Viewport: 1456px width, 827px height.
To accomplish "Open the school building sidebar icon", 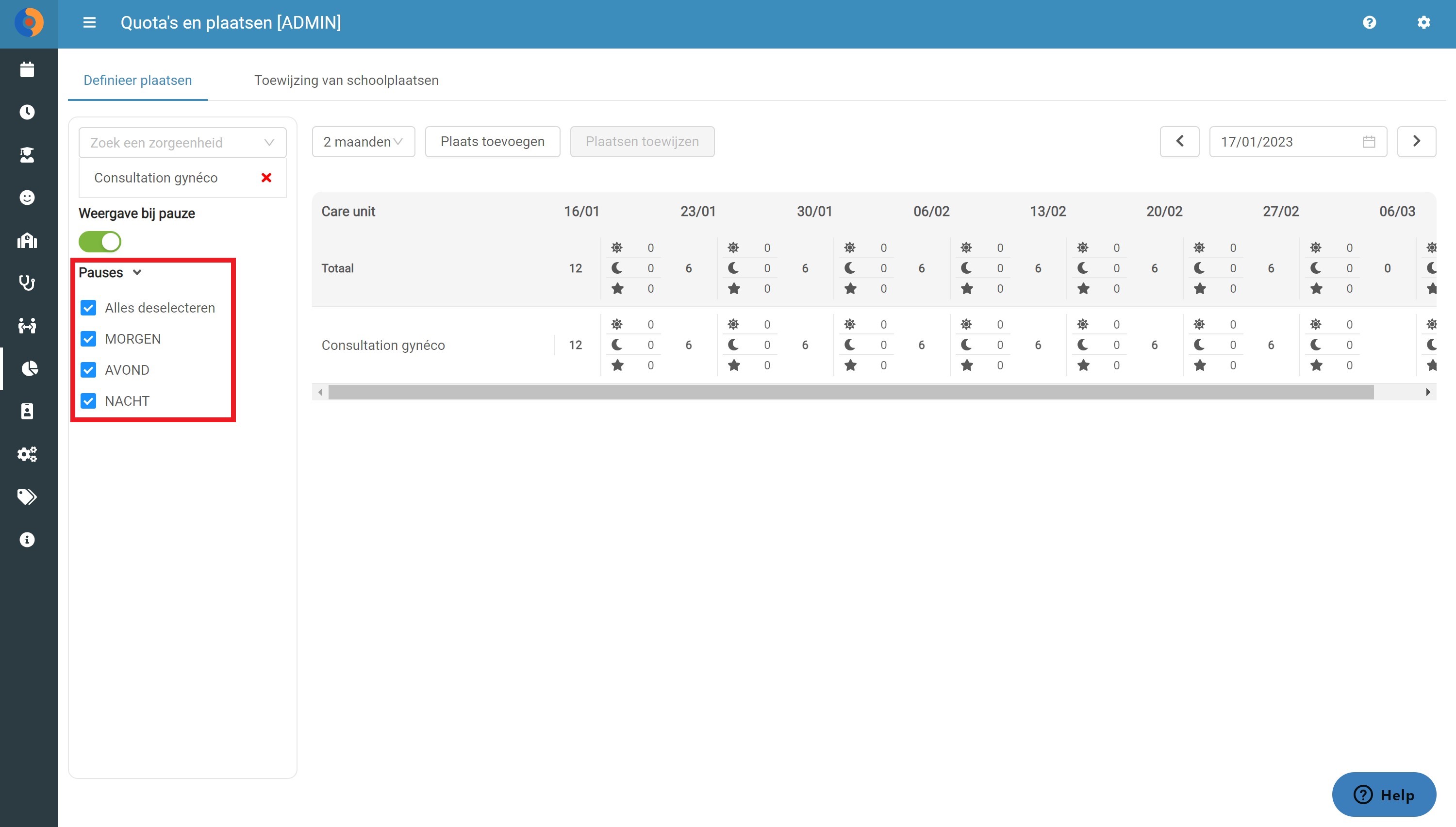I will tap(27, 240).
